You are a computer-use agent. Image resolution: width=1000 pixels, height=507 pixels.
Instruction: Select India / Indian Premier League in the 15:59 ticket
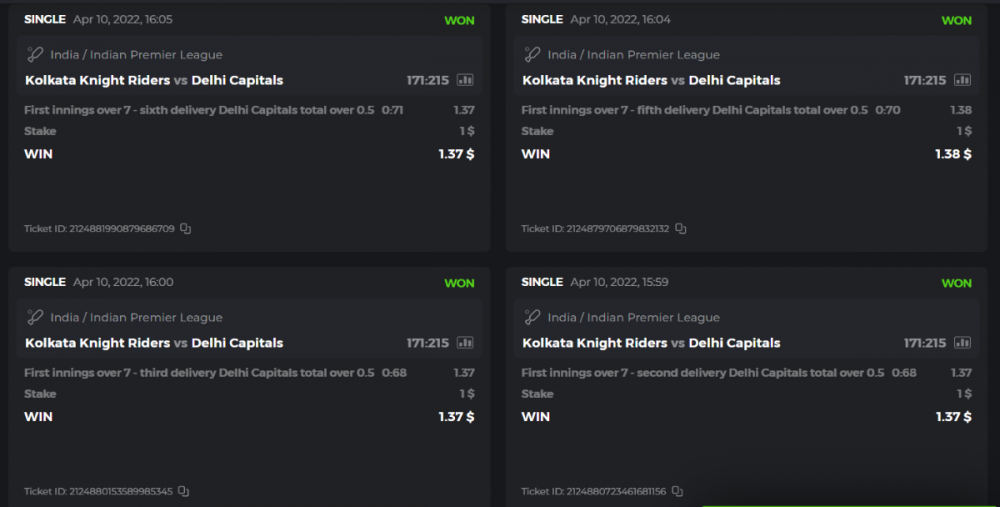coord(633,318)
